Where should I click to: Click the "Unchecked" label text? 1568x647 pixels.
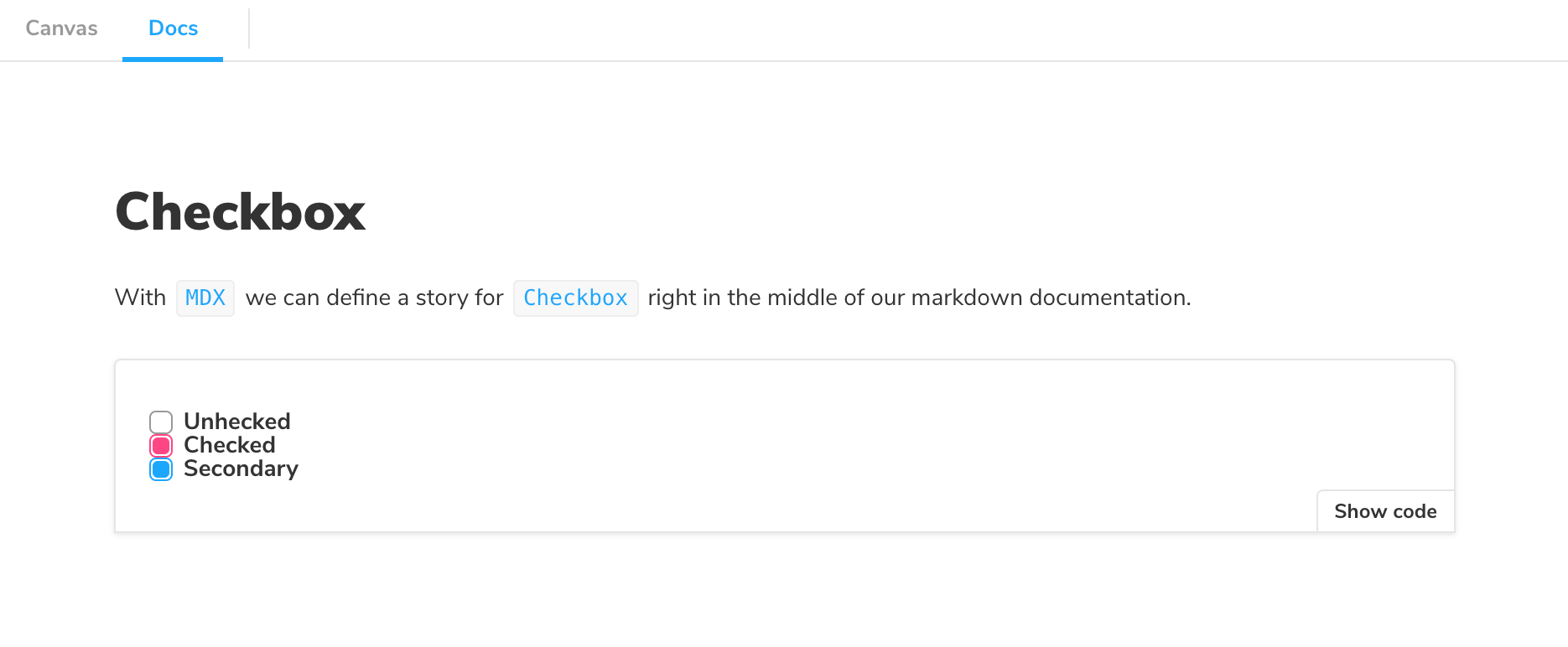tap(237, 422)
